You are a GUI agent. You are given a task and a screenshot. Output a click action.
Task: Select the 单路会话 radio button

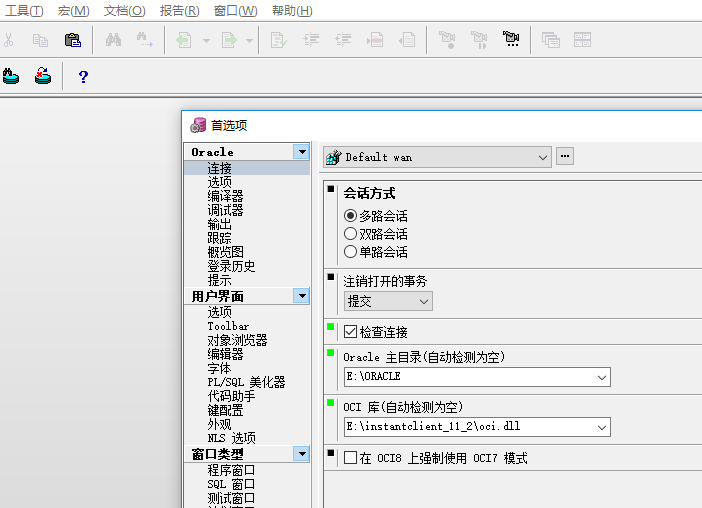coord(350,252)
